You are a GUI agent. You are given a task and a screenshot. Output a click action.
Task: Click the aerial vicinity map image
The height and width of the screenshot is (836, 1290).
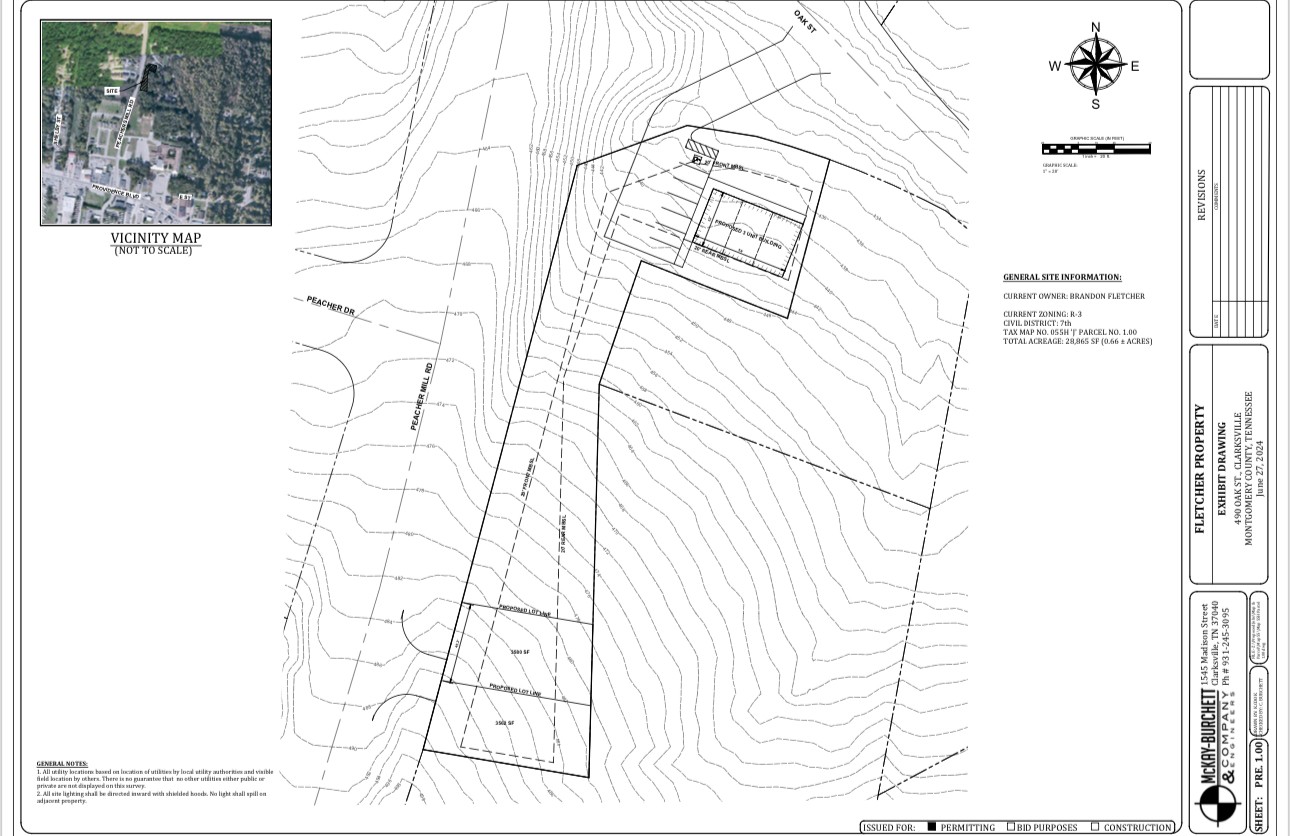pyautogui.click(x=156, y=123)
